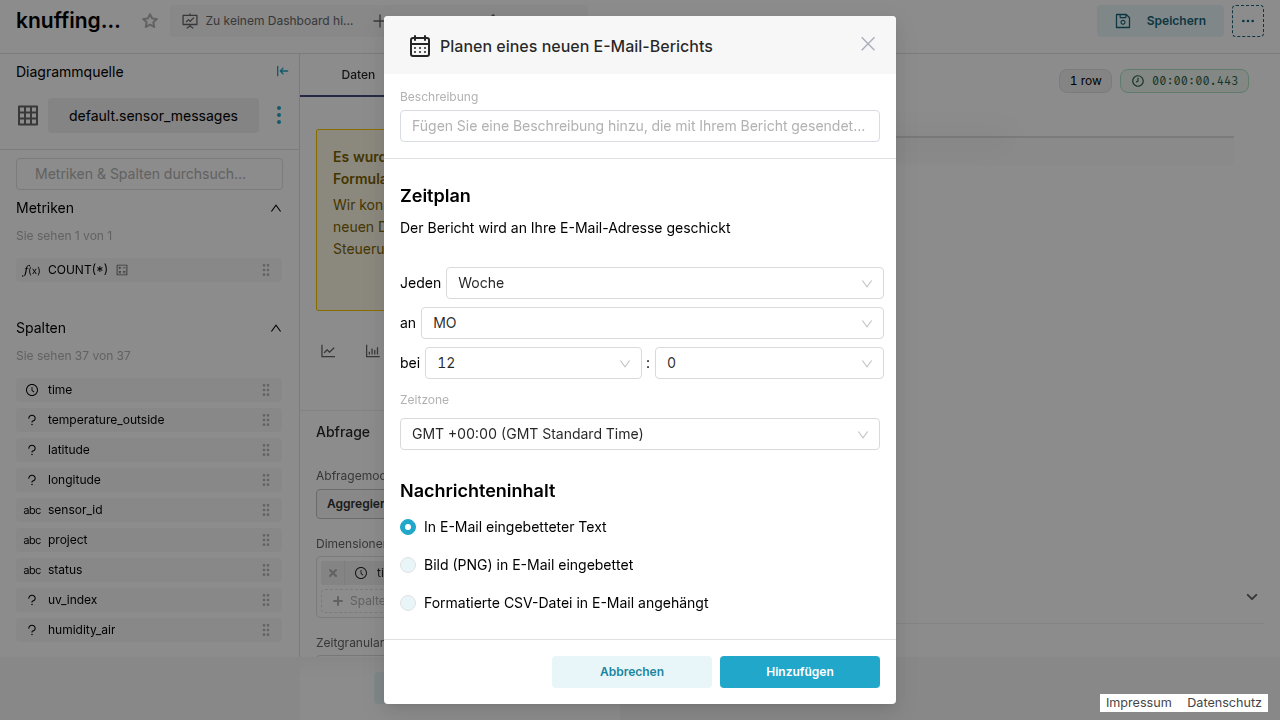Click the star favorite icon
Viewport: 1280px width, 720px height.
click(150, 20)
